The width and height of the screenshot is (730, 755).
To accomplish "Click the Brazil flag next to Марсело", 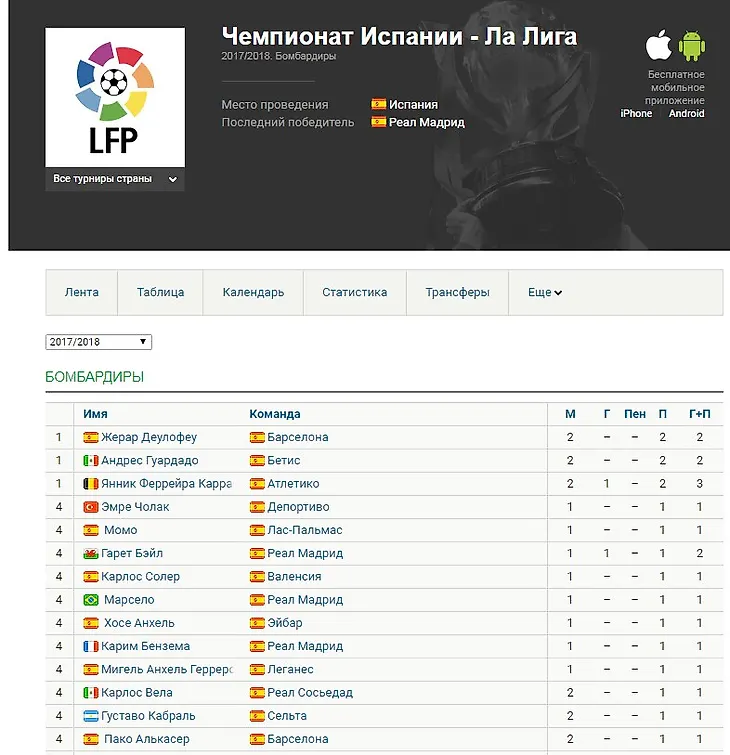I will click(x=91, y=600).
